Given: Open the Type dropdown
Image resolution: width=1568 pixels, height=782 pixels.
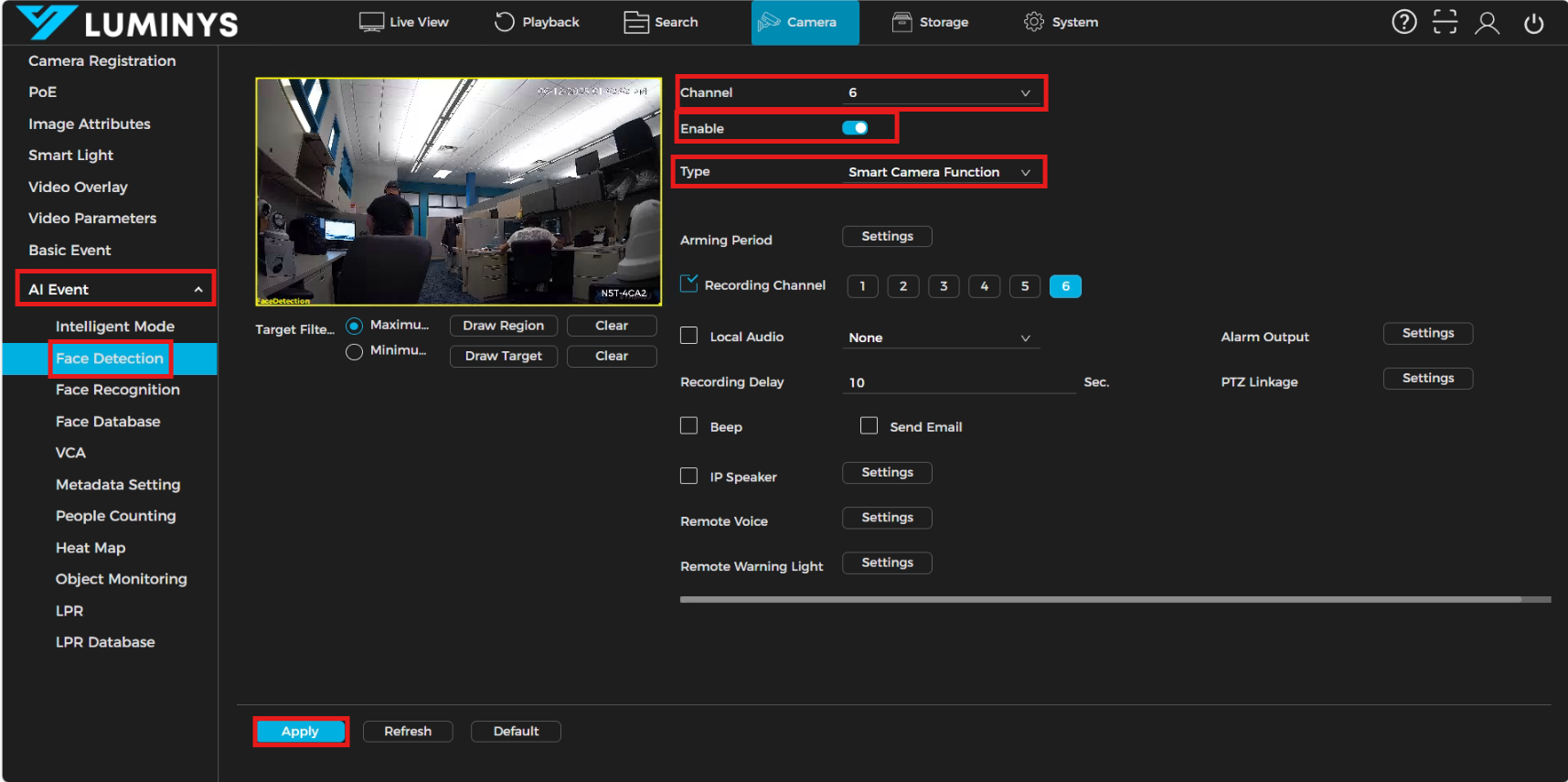Looking at the screenshot, I should [941, 172].
